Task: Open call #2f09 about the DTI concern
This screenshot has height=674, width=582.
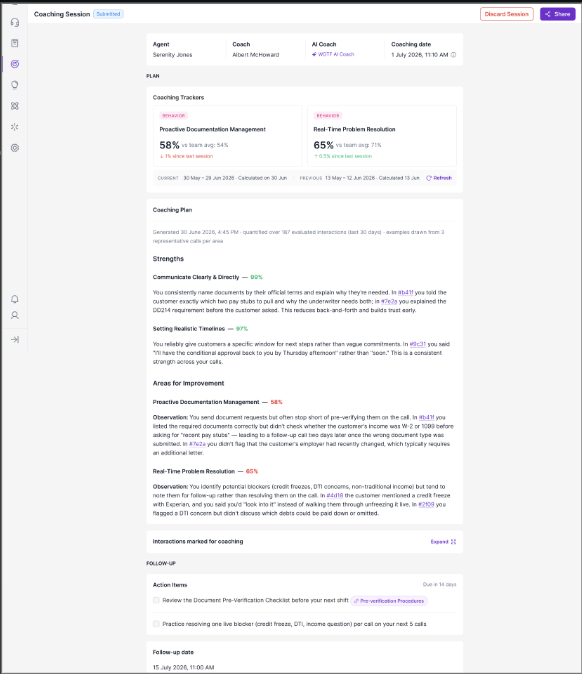Action: tap(426, 505)
